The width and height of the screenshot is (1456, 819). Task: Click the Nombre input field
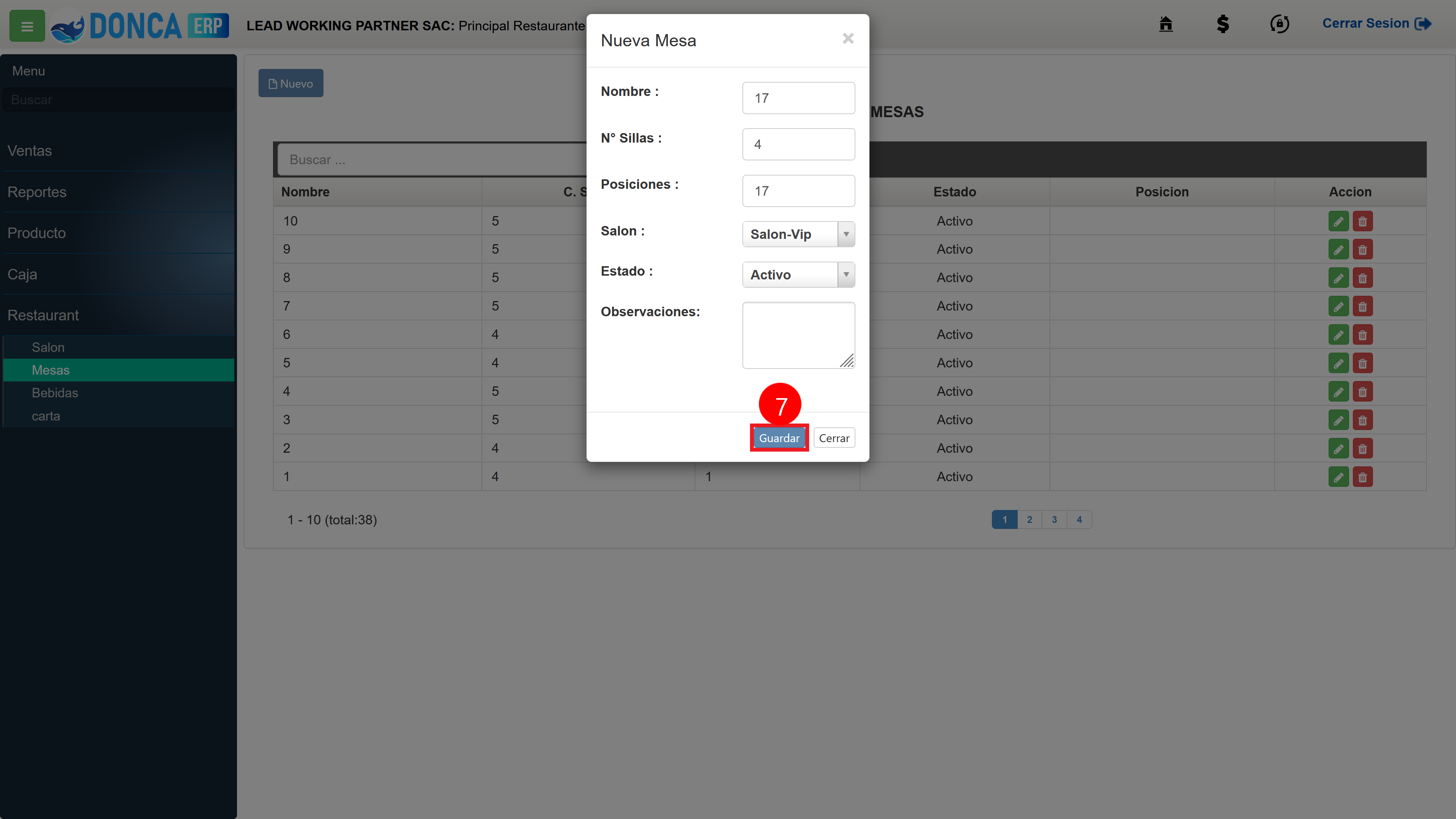pyautogui.click(x=798, y=98)
